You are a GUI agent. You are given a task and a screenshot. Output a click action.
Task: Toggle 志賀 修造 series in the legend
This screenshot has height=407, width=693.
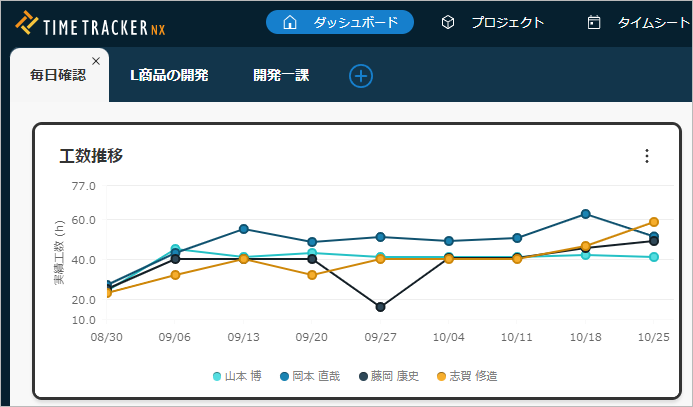(466, 376)
